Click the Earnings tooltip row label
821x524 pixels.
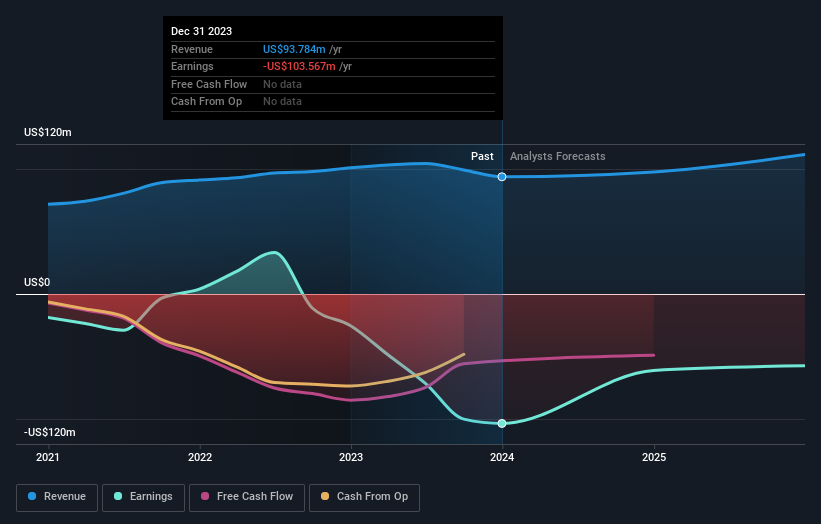[192, 66]
